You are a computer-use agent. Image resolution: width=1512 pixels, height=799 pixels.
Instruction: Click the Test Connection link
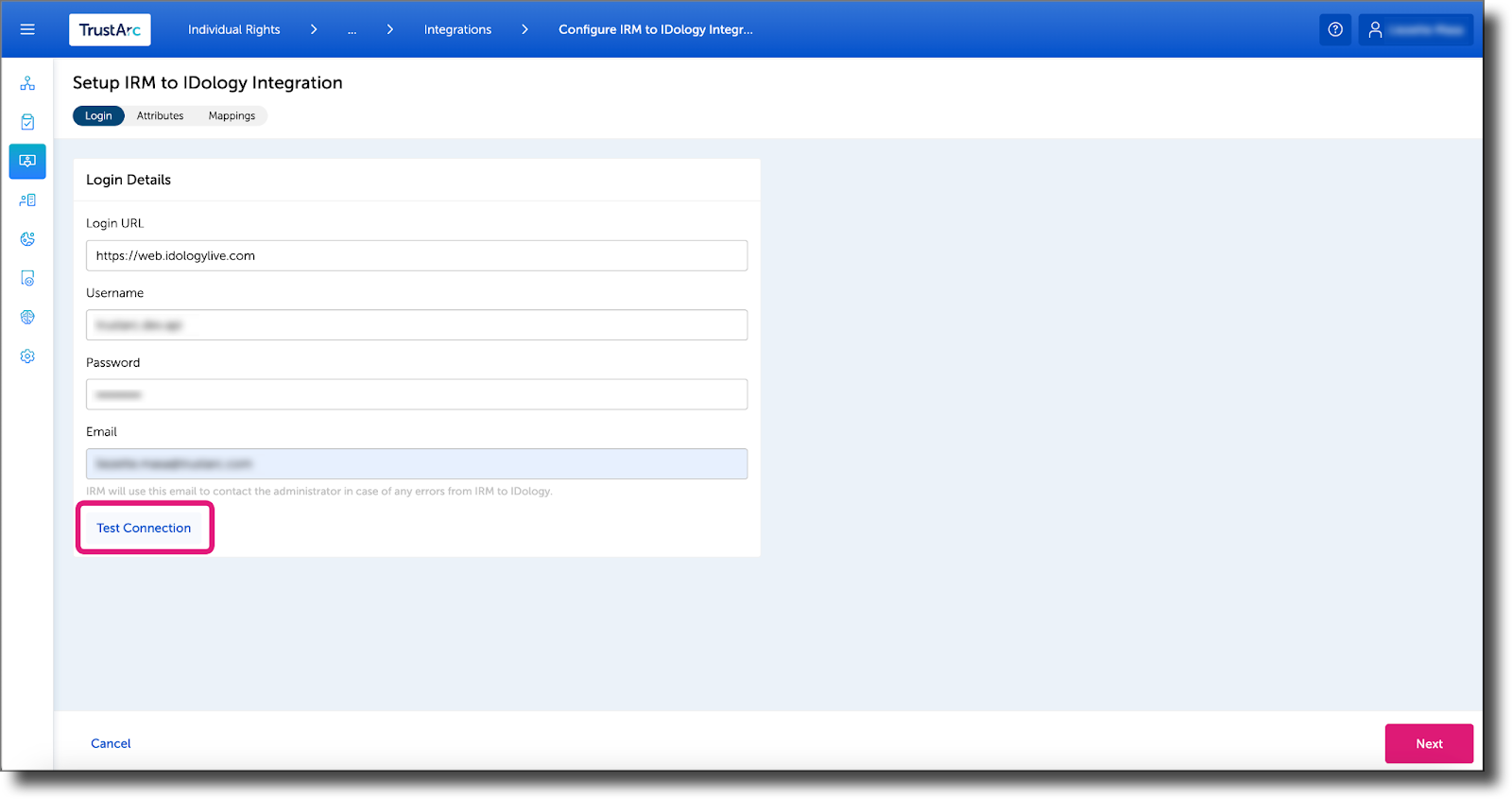coord(144,528)
